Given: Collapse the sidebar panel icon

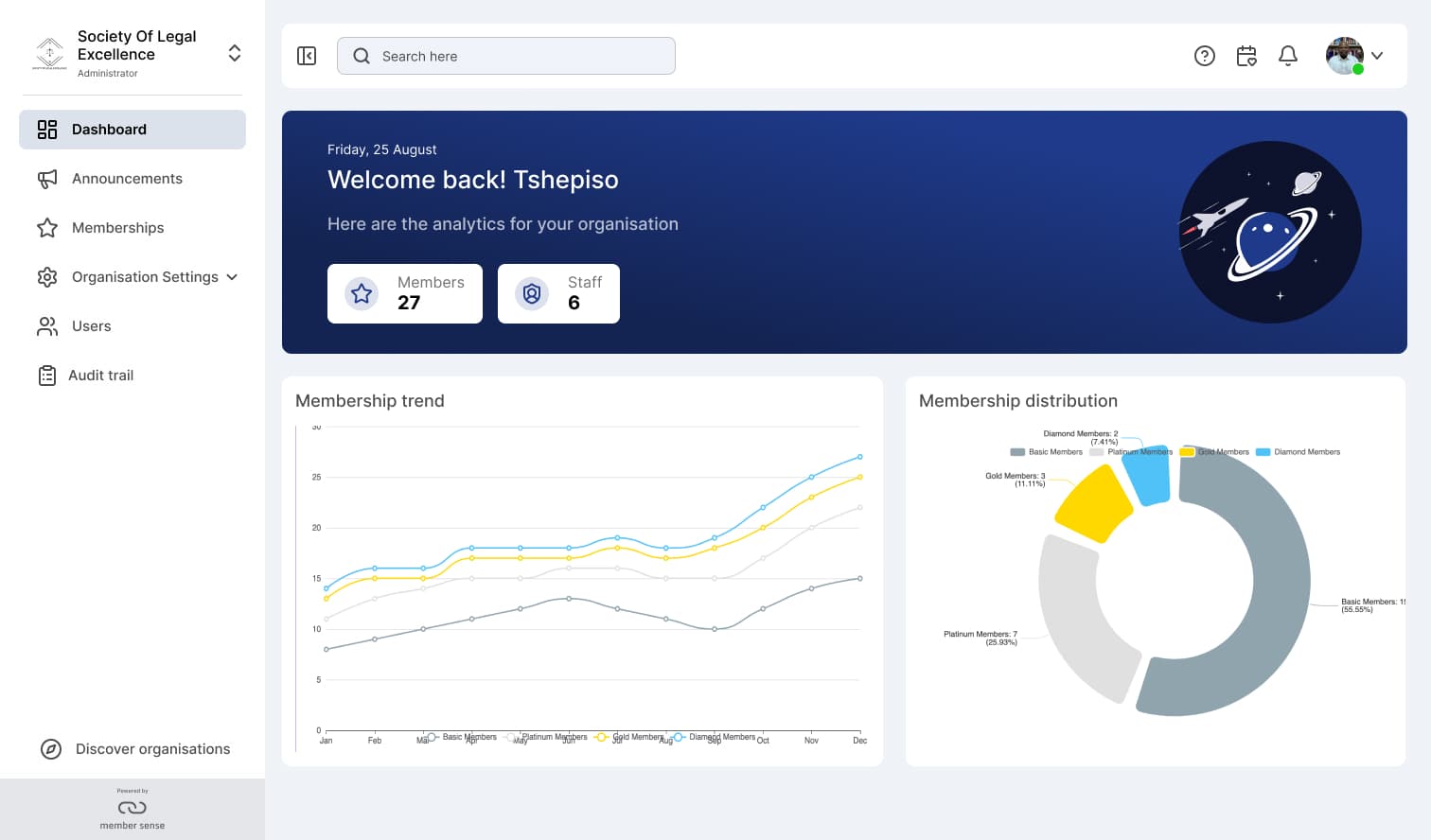Looking at the screenshot, I should pos(307,56).
